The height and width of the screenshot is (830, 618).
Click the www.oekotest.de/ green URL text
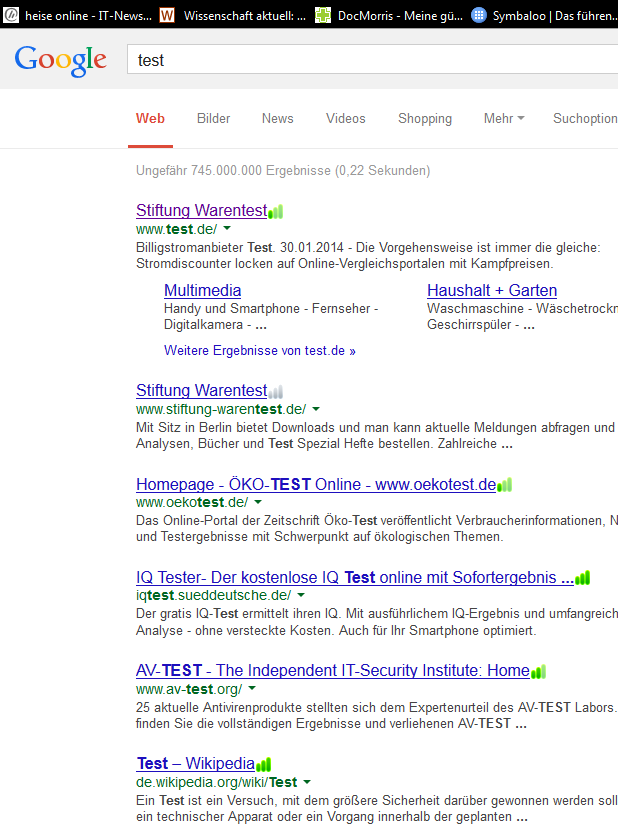coord(192,502)
